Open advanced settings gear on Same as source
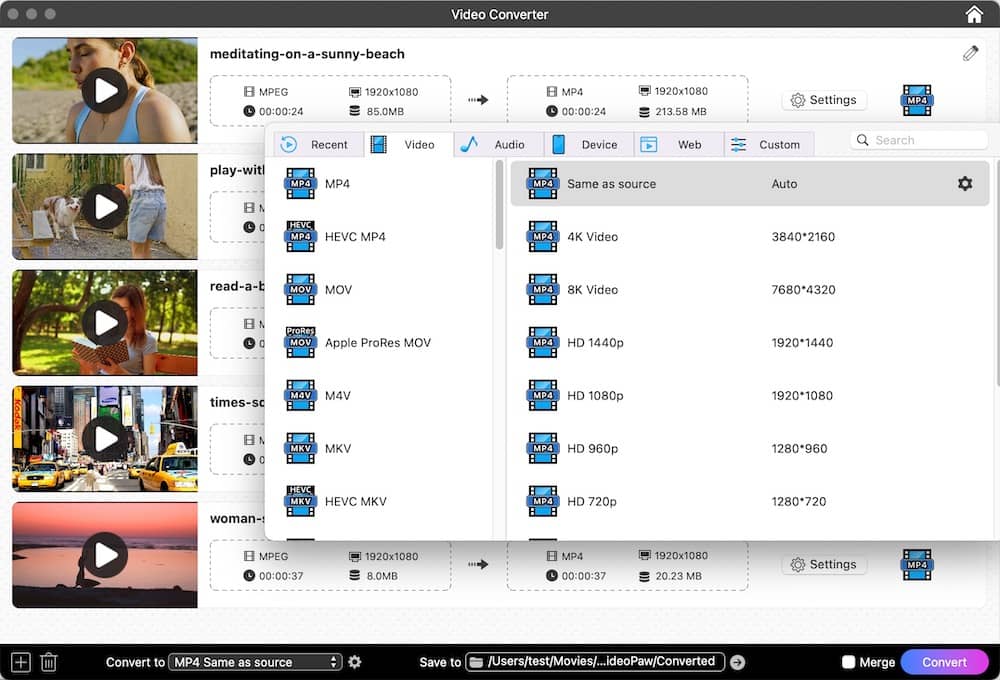 (964, 183)
